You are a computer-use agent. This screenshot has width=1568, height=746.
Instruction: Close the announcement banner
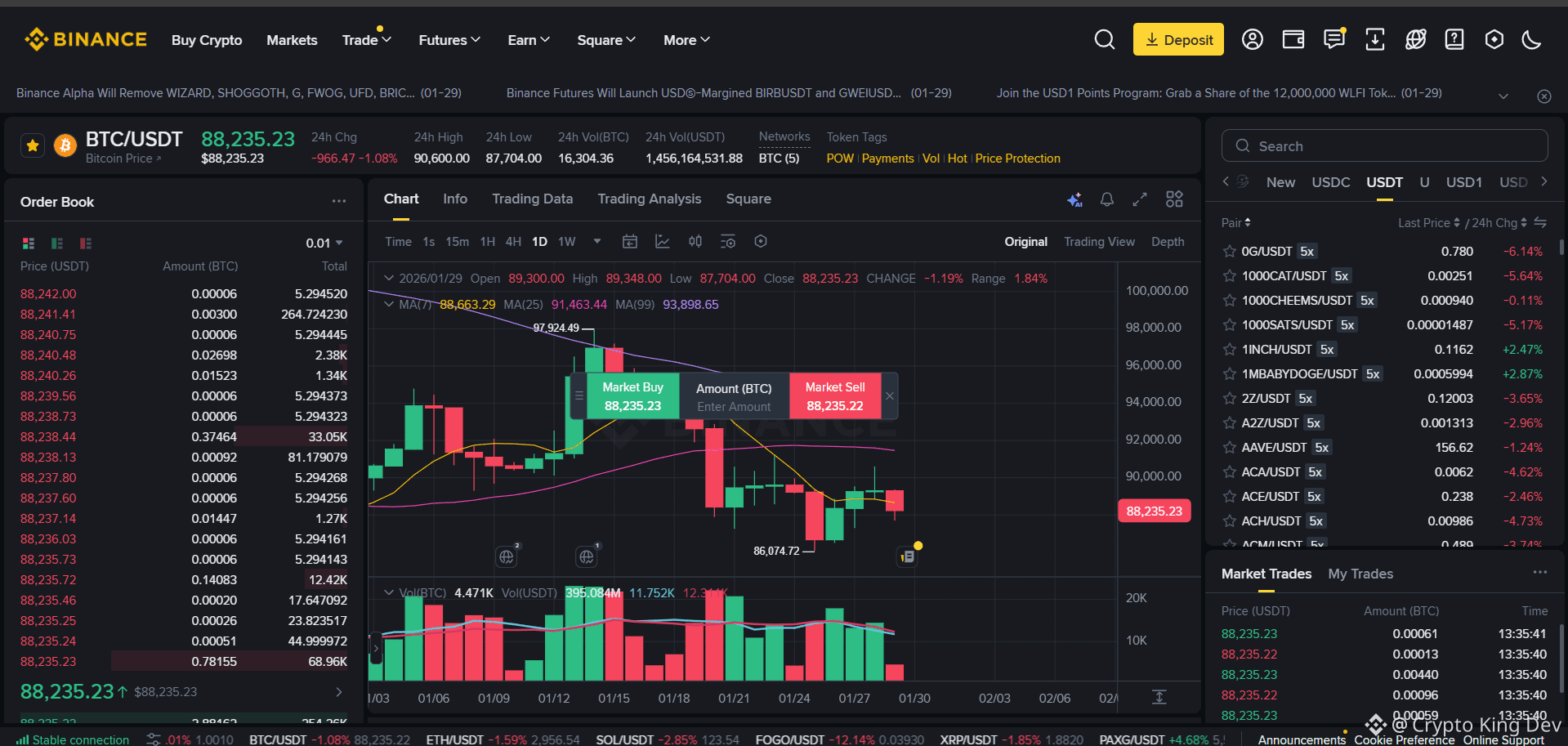(1544, 96)
